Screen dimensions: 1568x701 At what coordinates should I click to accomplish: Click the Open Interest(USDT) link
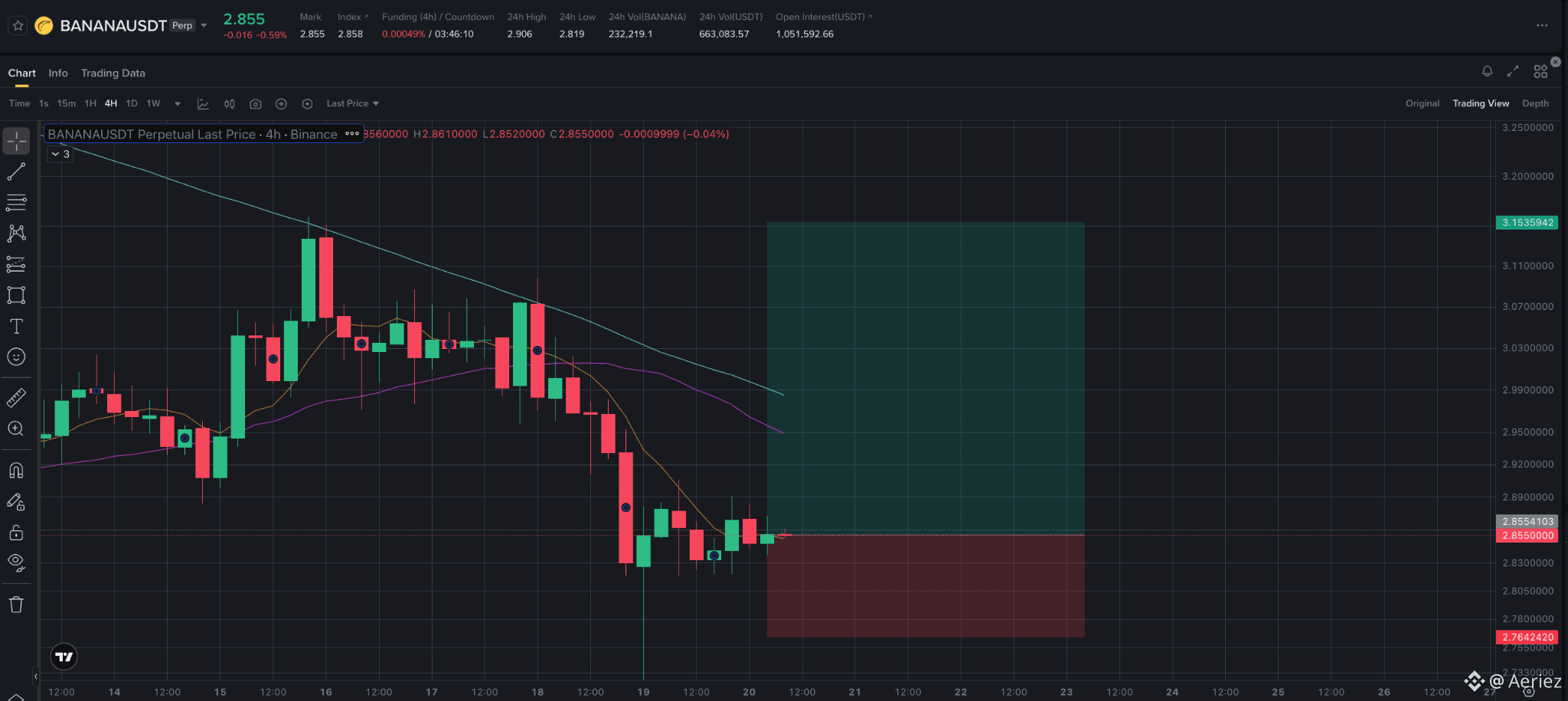click(824, 17)
